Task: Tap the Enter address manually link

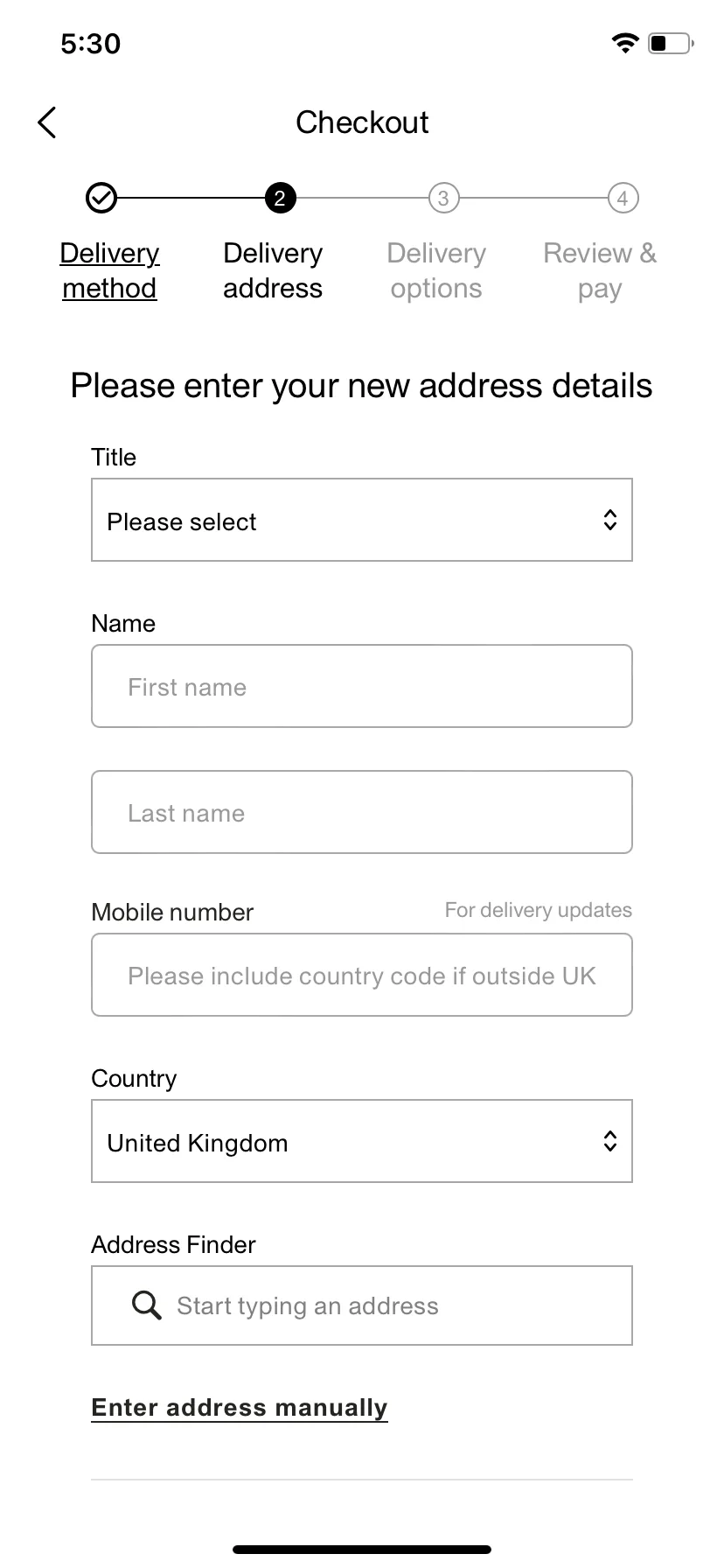Action: pyautogui.click(x=240, y=1408)
